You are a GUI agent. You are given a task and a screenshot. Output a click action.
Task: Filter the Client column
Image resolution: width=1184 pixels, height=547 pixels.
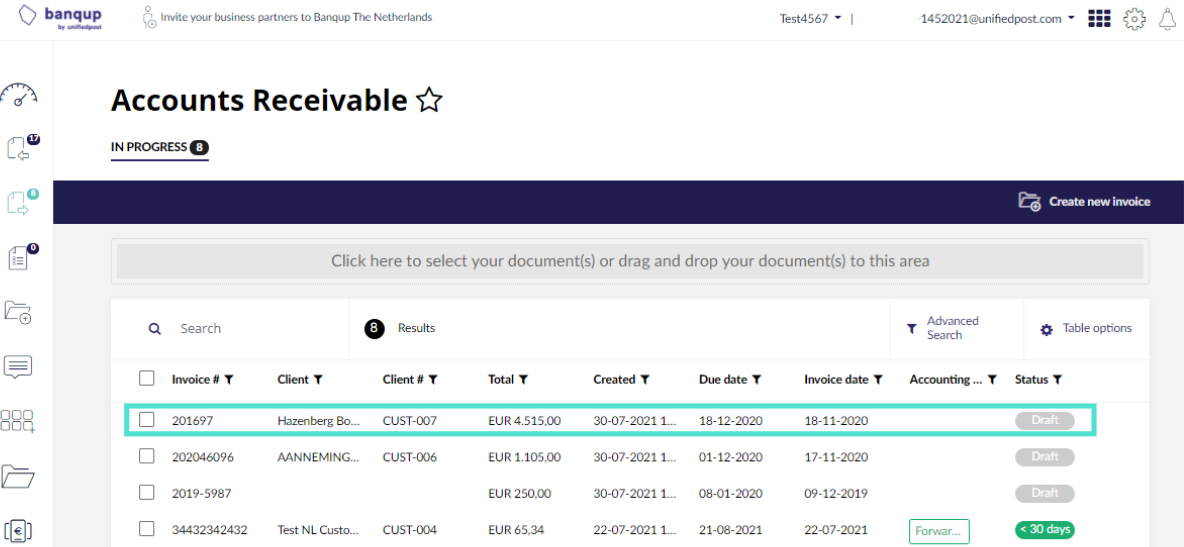318,380
